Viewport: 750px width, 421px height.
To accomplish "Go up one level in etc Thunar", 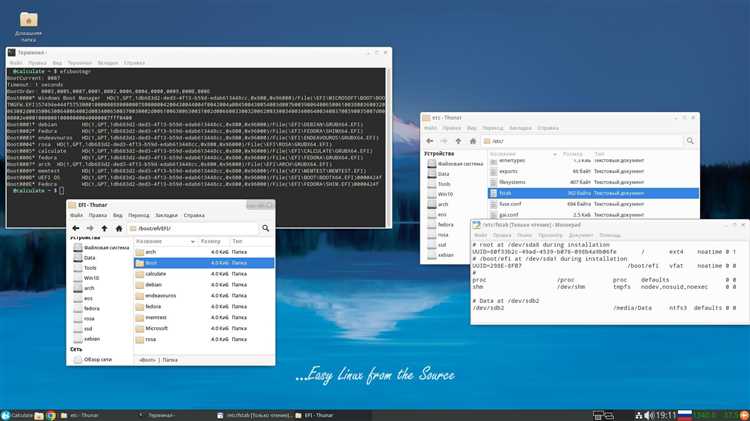I will tap(458, 141).
